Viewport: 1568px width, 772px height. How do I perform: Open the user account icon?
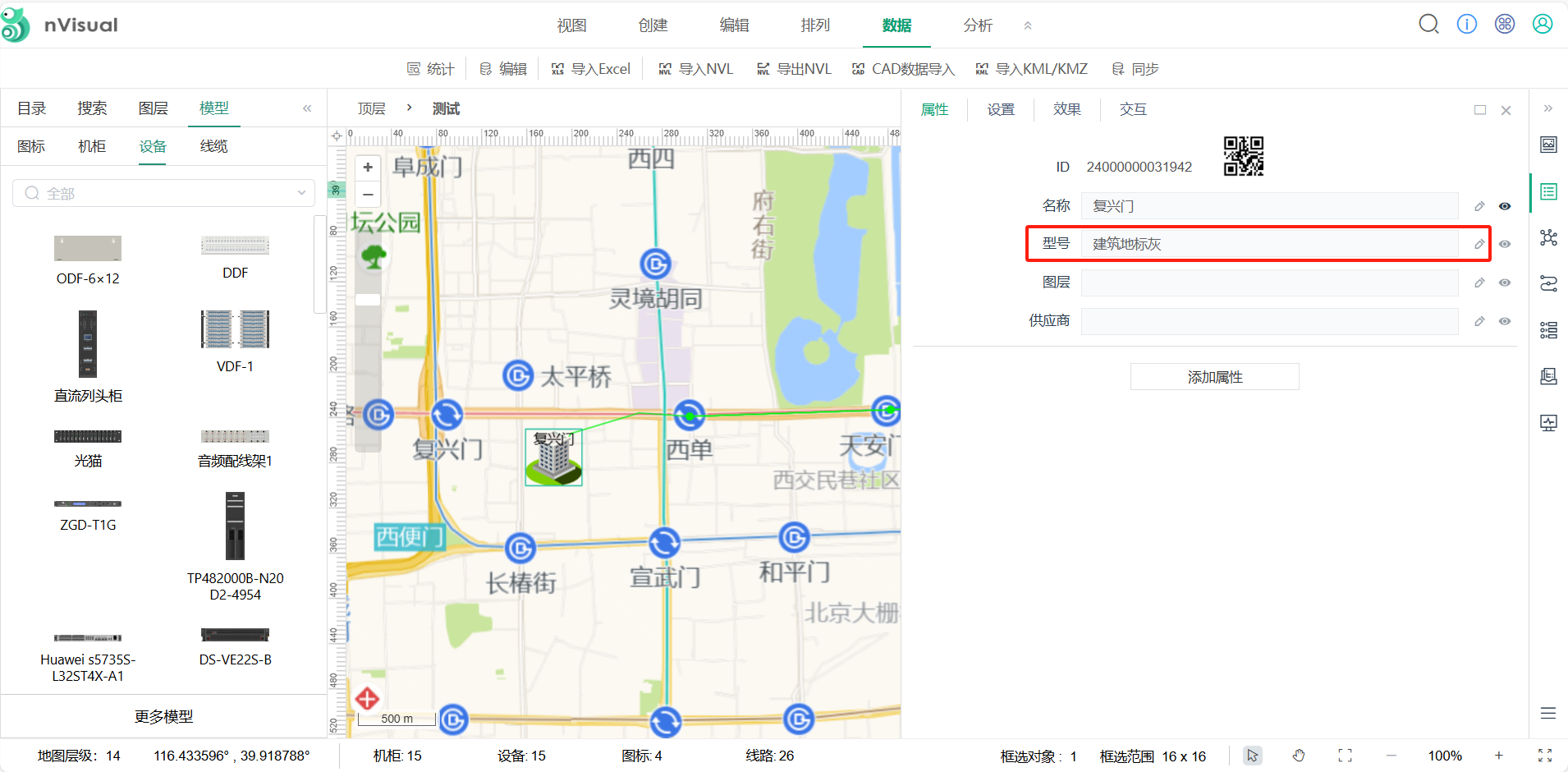1543,24
